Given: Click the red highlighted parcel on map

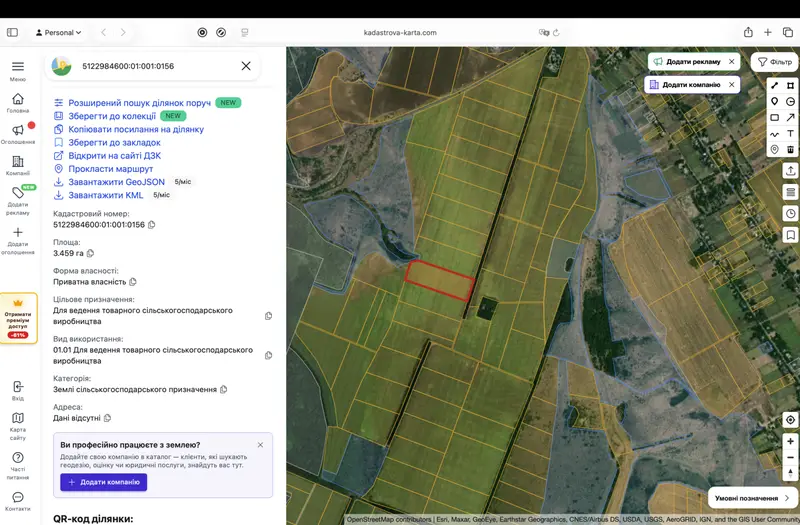Looking at the screenshot, I should tap(439, 280).
